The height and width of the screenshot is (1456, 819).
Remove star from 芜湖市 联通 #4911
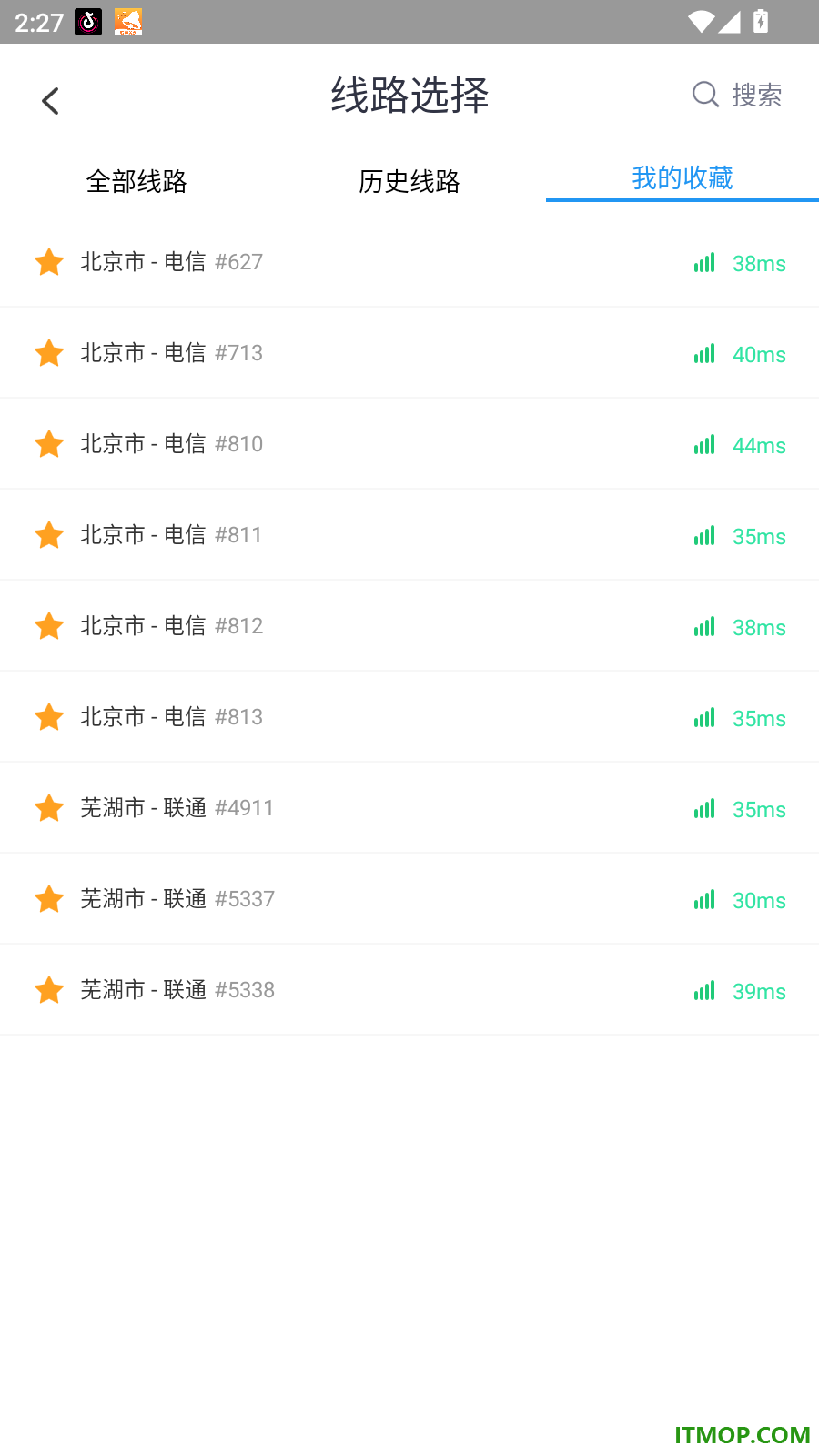point(49,808)
